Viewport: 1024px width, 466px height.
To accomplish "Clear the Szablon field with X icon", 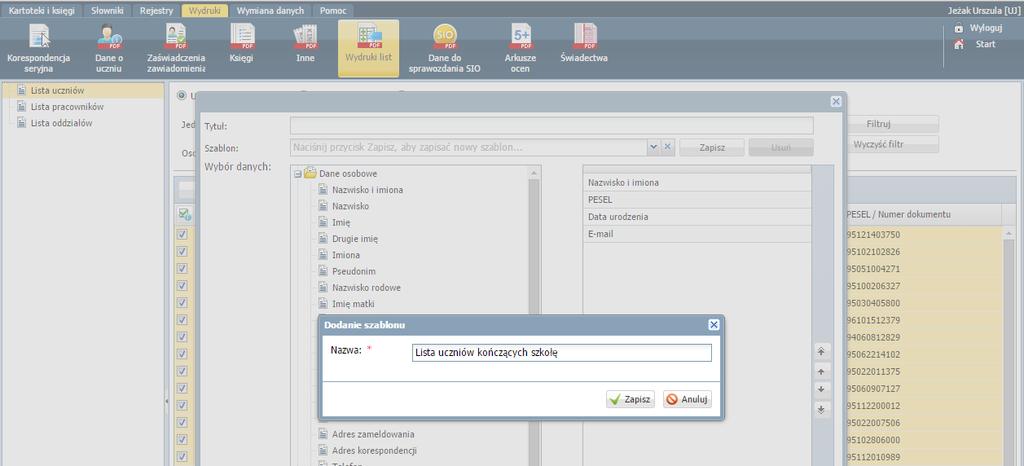I will tap(667, 148).
